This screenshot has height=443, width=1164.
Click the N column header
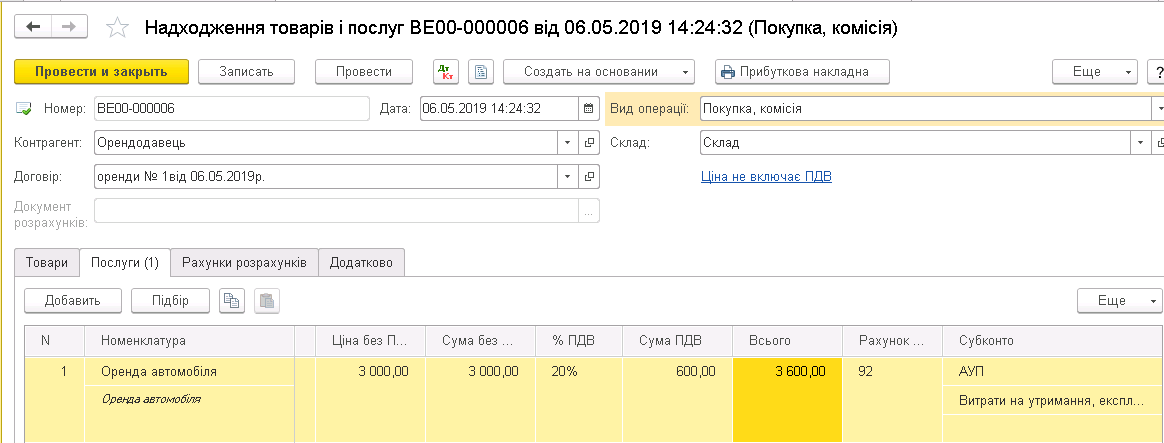[x=54, y=341]
